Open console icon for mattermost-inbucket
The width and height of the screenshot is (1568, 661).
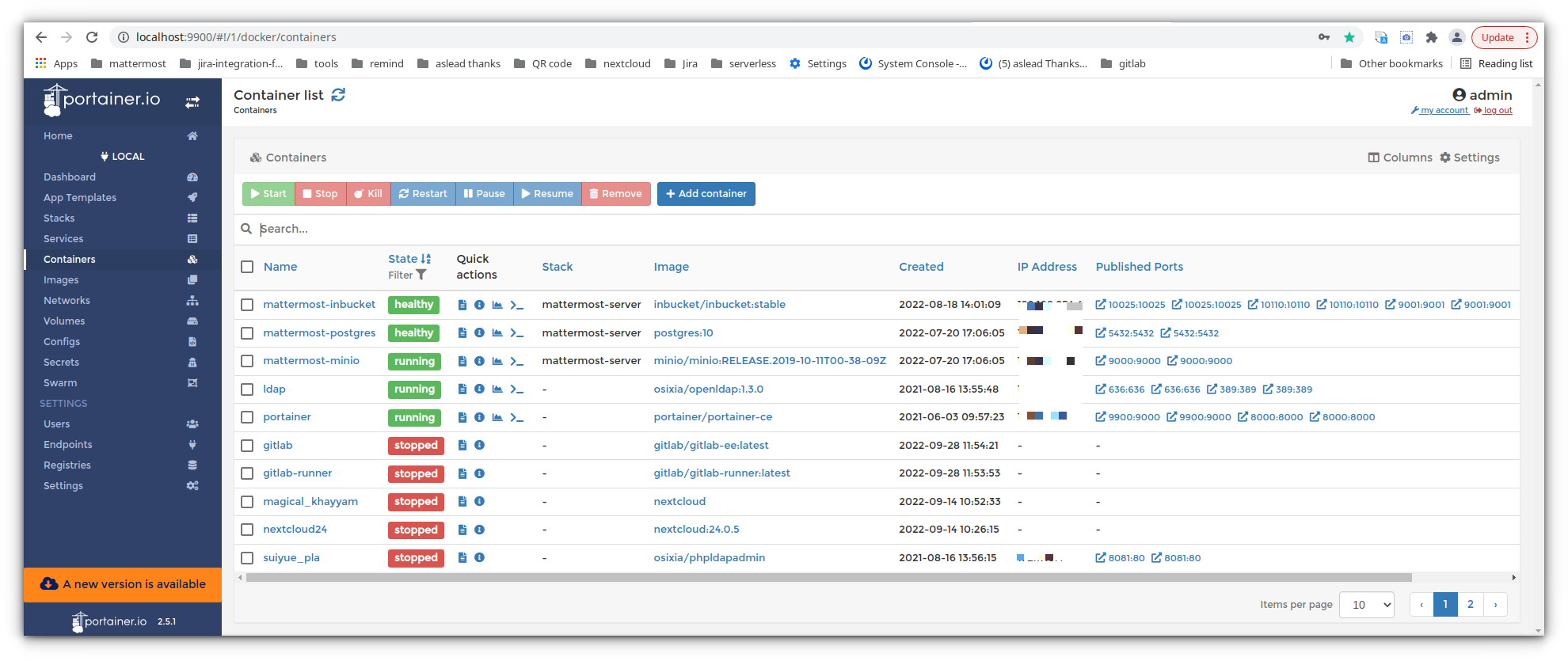[516, 305]
